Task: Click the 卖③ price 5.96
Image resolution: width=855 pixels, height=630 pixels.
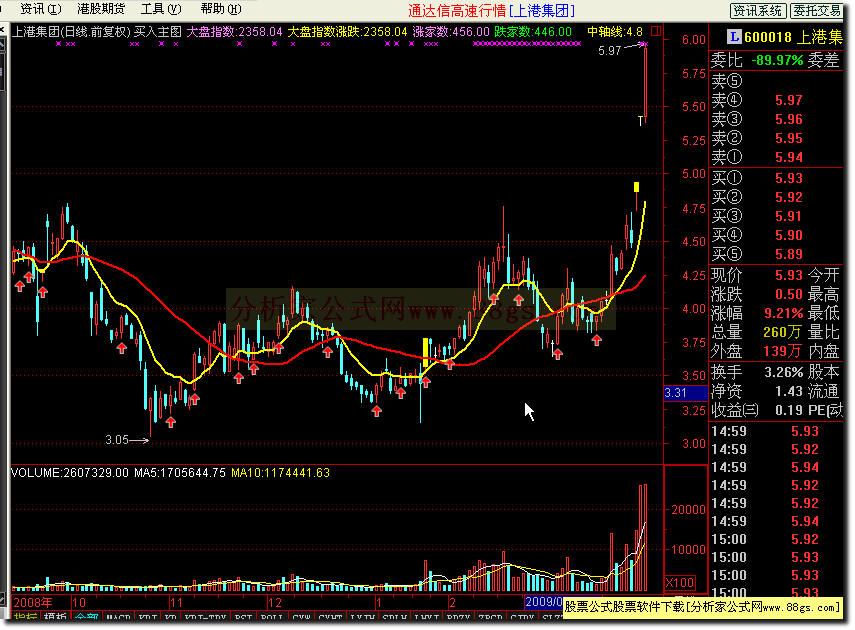Action: (x=788, y=119)
